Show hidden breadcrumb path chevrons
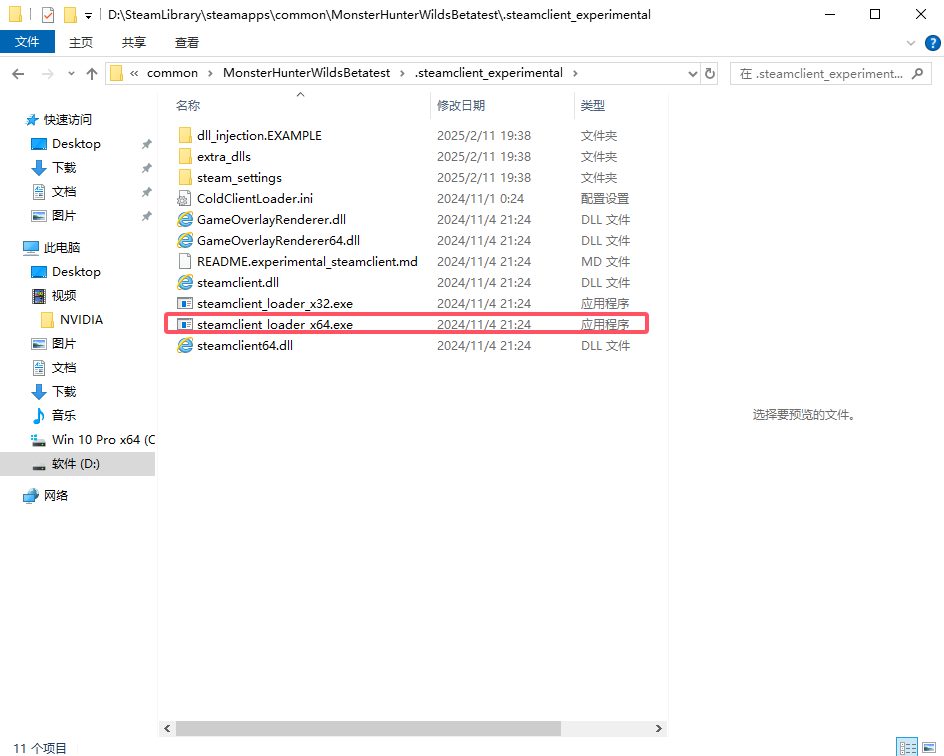The height and width of the screenshot is (756, 944). [134, 73]
